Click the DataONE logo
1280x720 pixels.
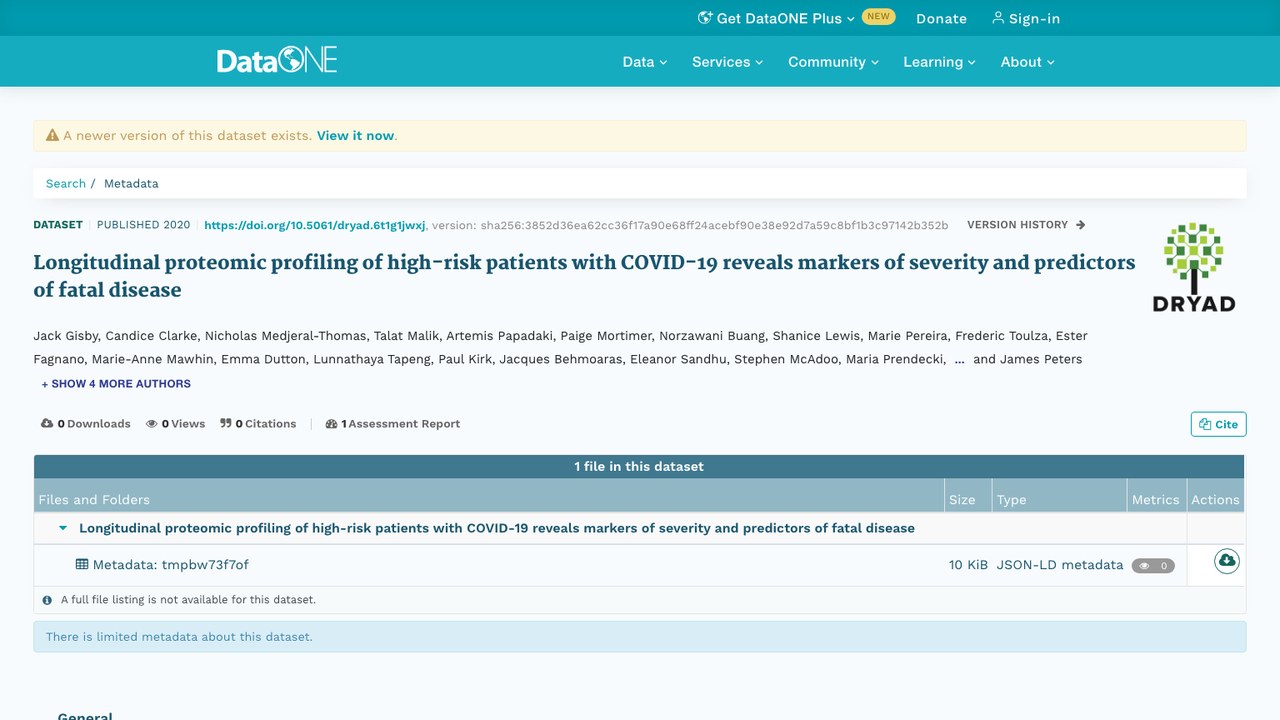pos(277,60)
